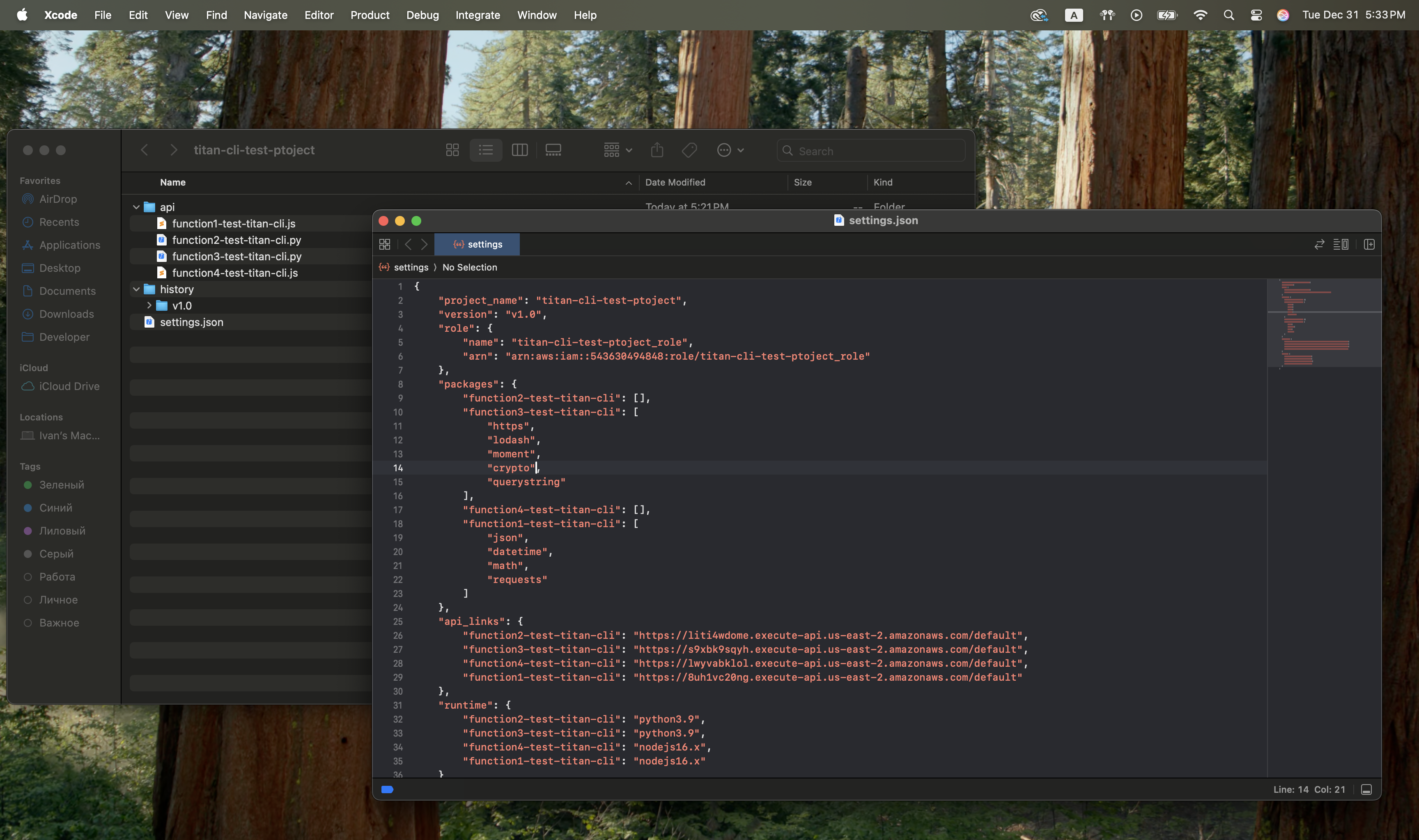Select the Работа tag
Screen dimensions: 1419x840
57,577
